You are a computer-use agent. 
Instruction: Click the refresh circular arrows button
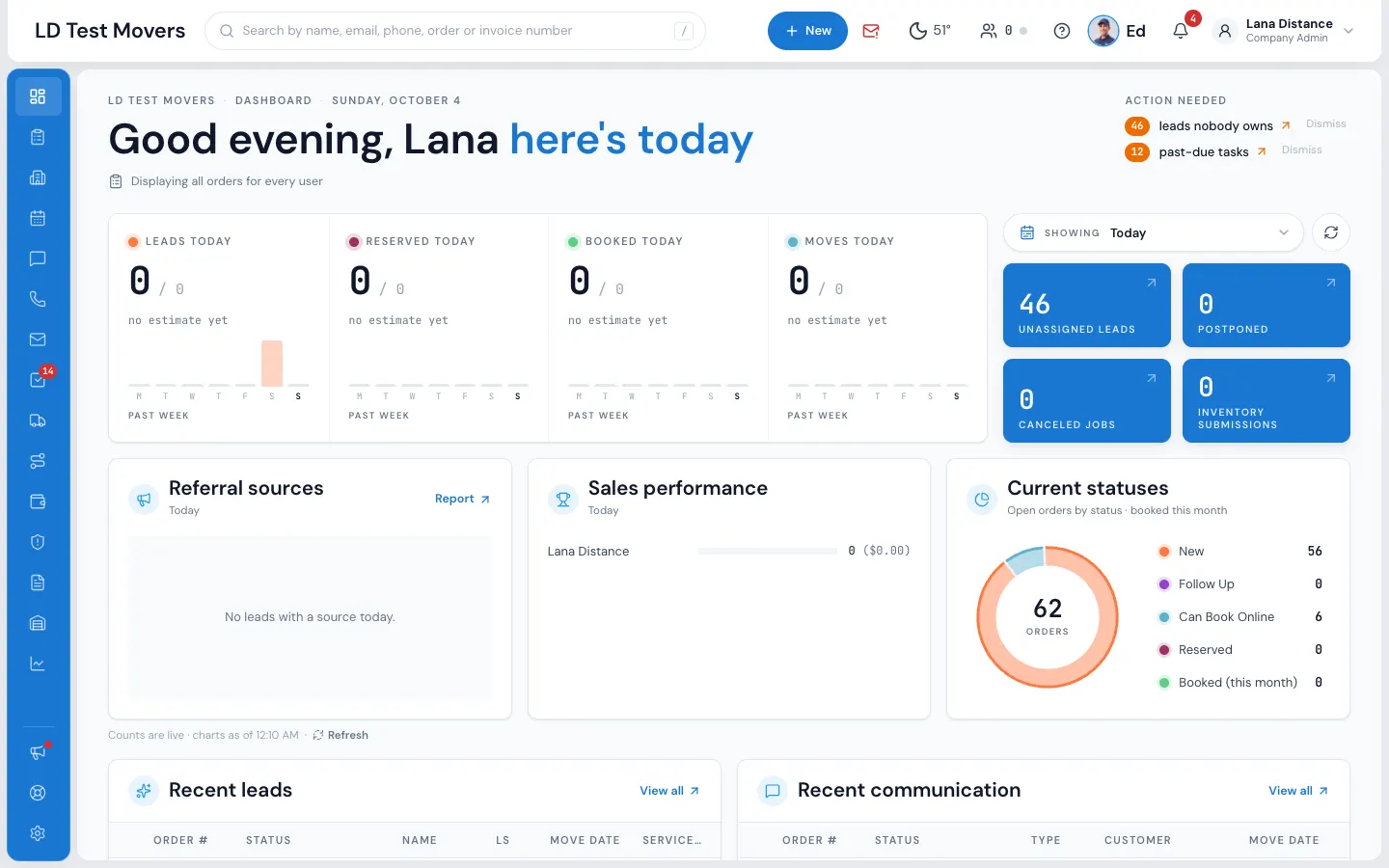click(x=1331, y=232)
